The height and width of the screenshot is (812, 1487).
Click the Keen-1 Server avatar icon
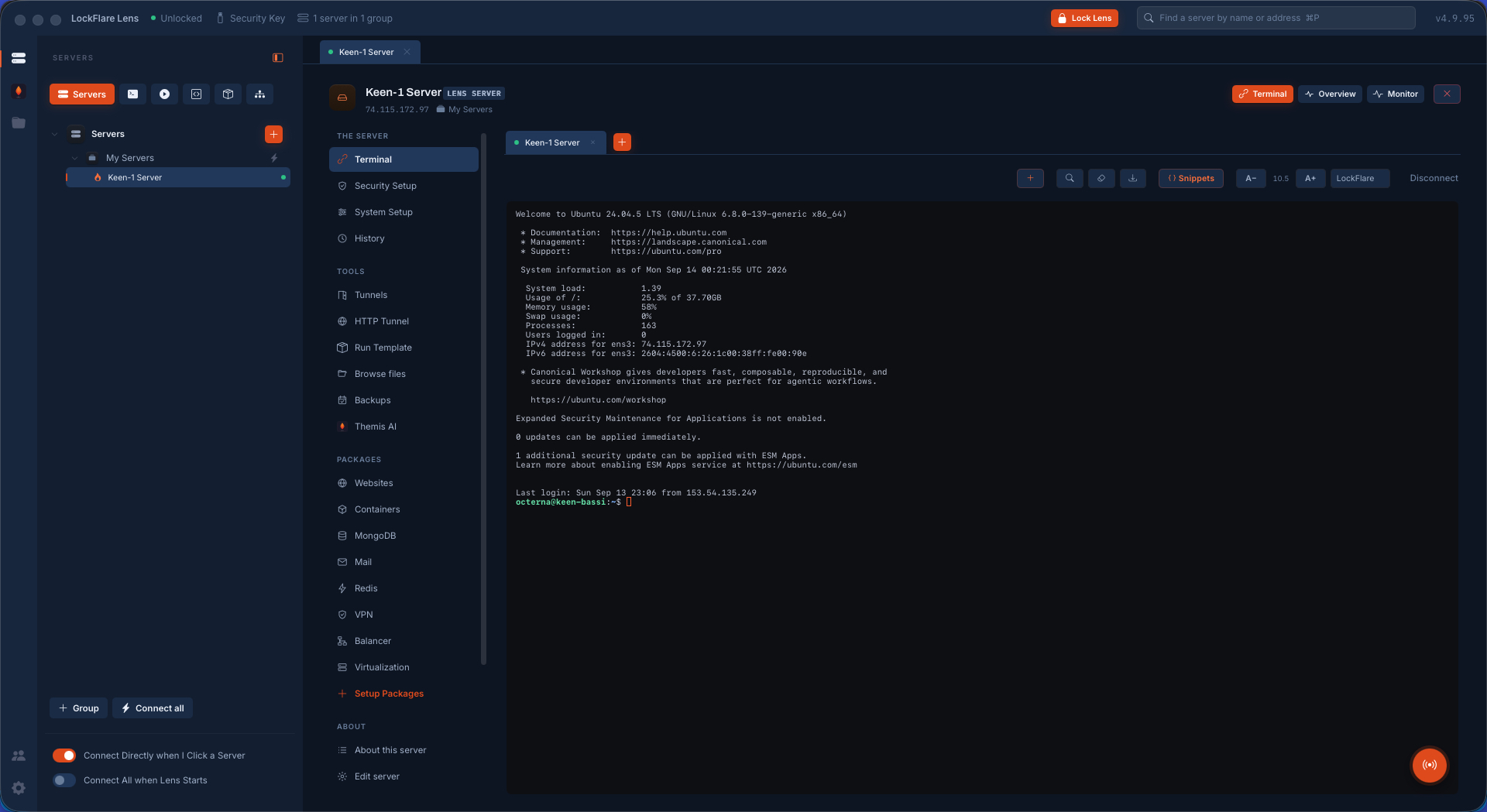342,98
